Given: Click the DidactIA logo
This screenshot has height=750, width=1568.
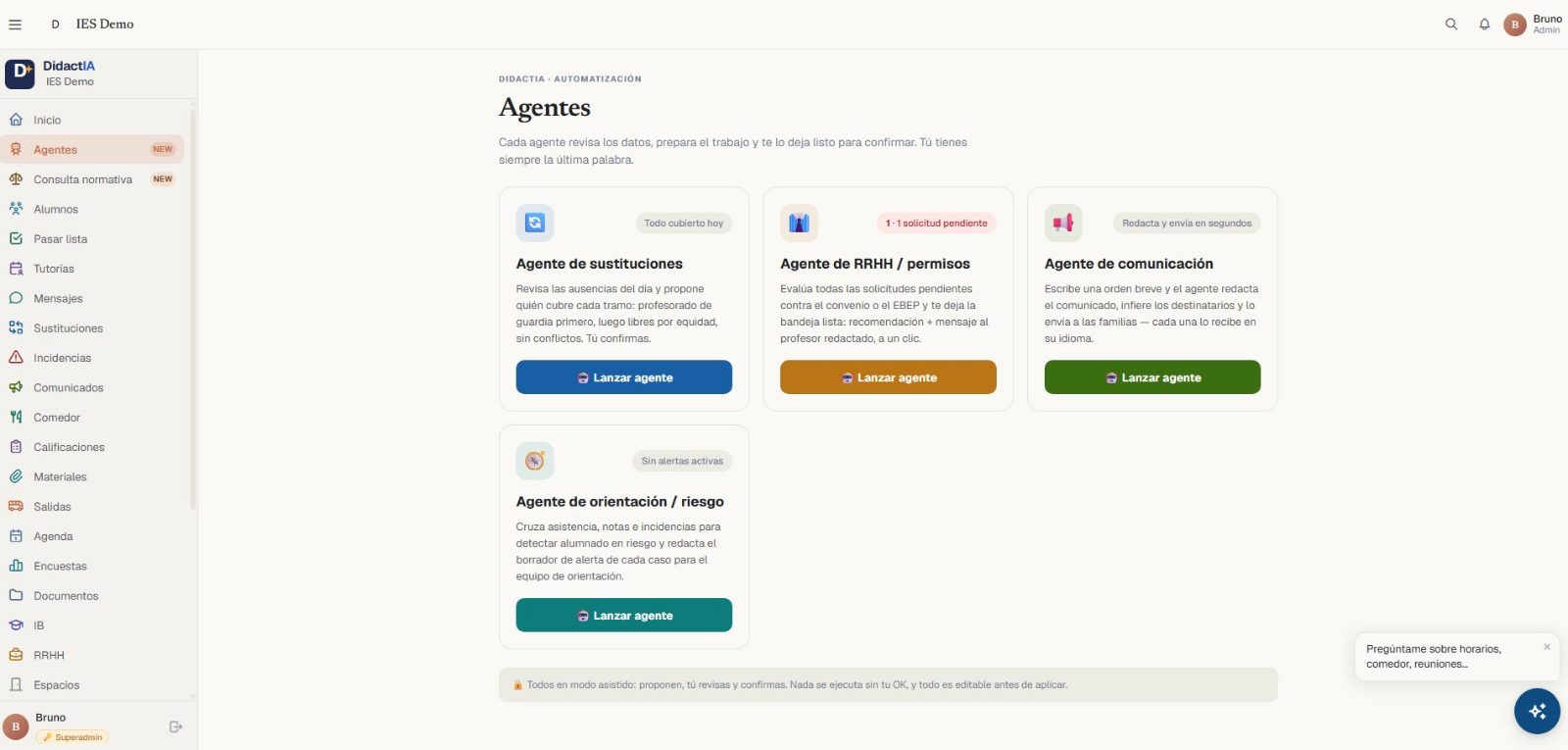Looking at the screenshot, I should coord(20,74).
